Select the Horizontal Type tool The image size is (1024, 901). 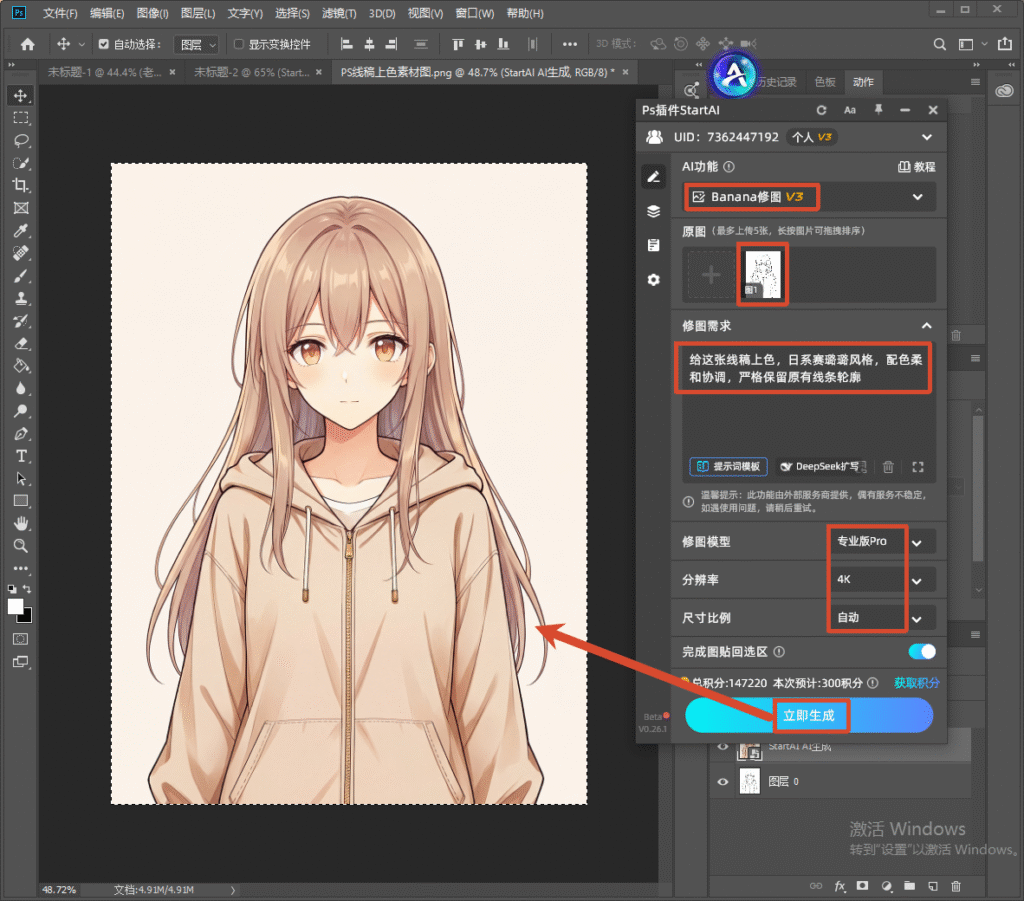pos(21,456)
